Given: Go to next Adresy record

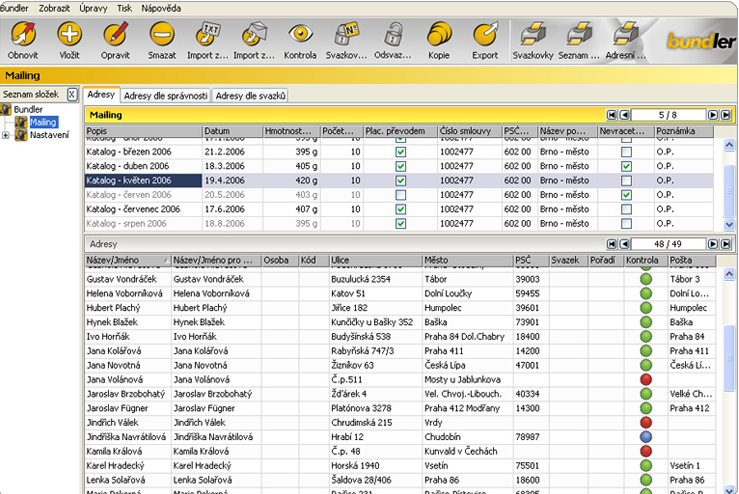Looking at the screenshot, I should [x=713, y=244].
